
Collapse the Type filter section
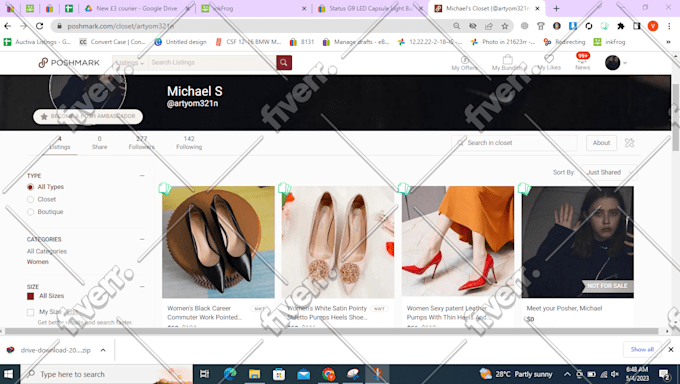[x=142, y=176]
